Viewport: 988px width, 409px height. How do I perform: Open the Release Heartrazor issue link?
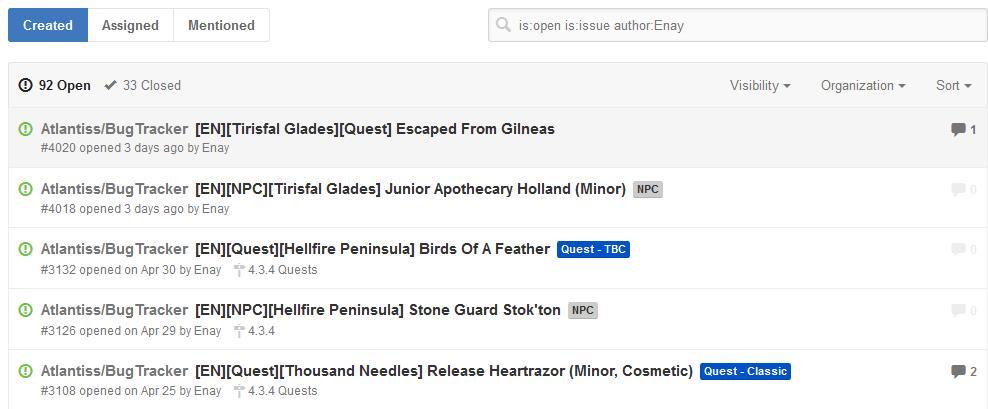point(444,371)
